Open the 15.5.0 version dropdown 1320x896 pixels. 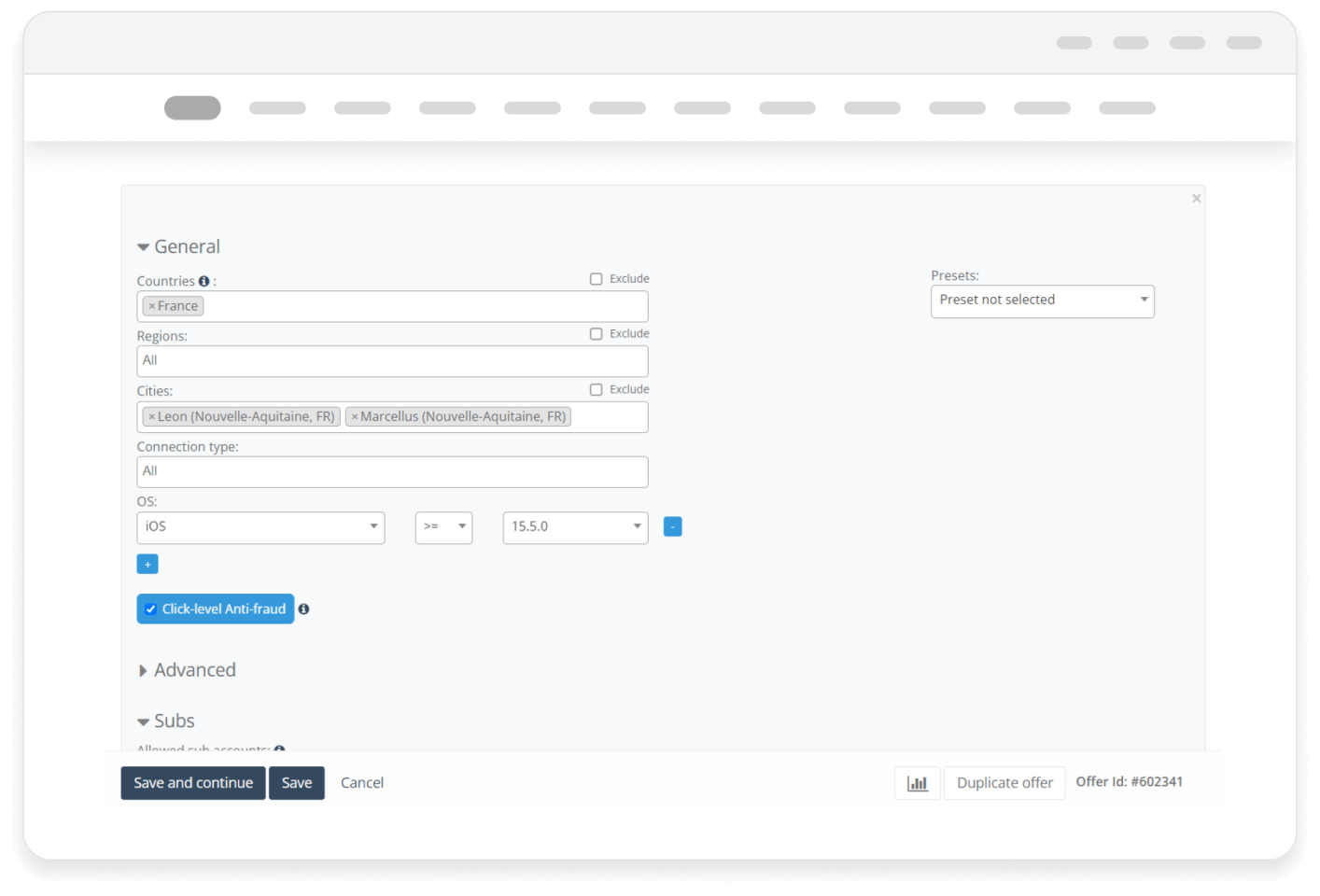575,527
